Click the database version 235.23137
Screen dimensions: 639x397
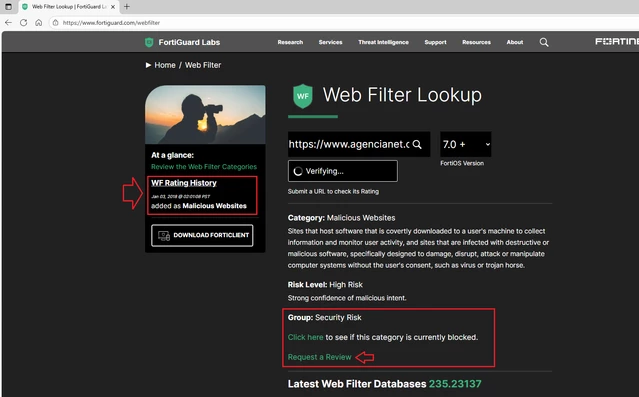click(x=455, y=384)
